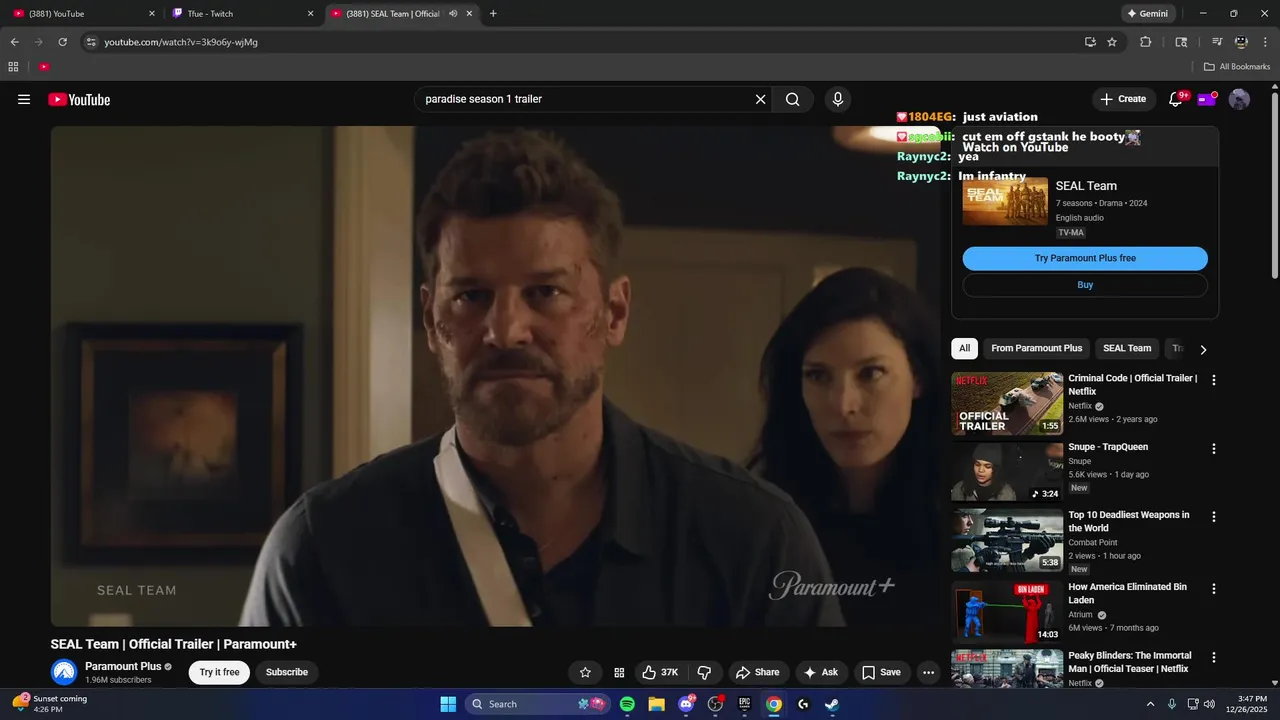Open All Bookmarks folder
The height and width of the screenshot is (720, 1280).
[x=1237, y=67]
